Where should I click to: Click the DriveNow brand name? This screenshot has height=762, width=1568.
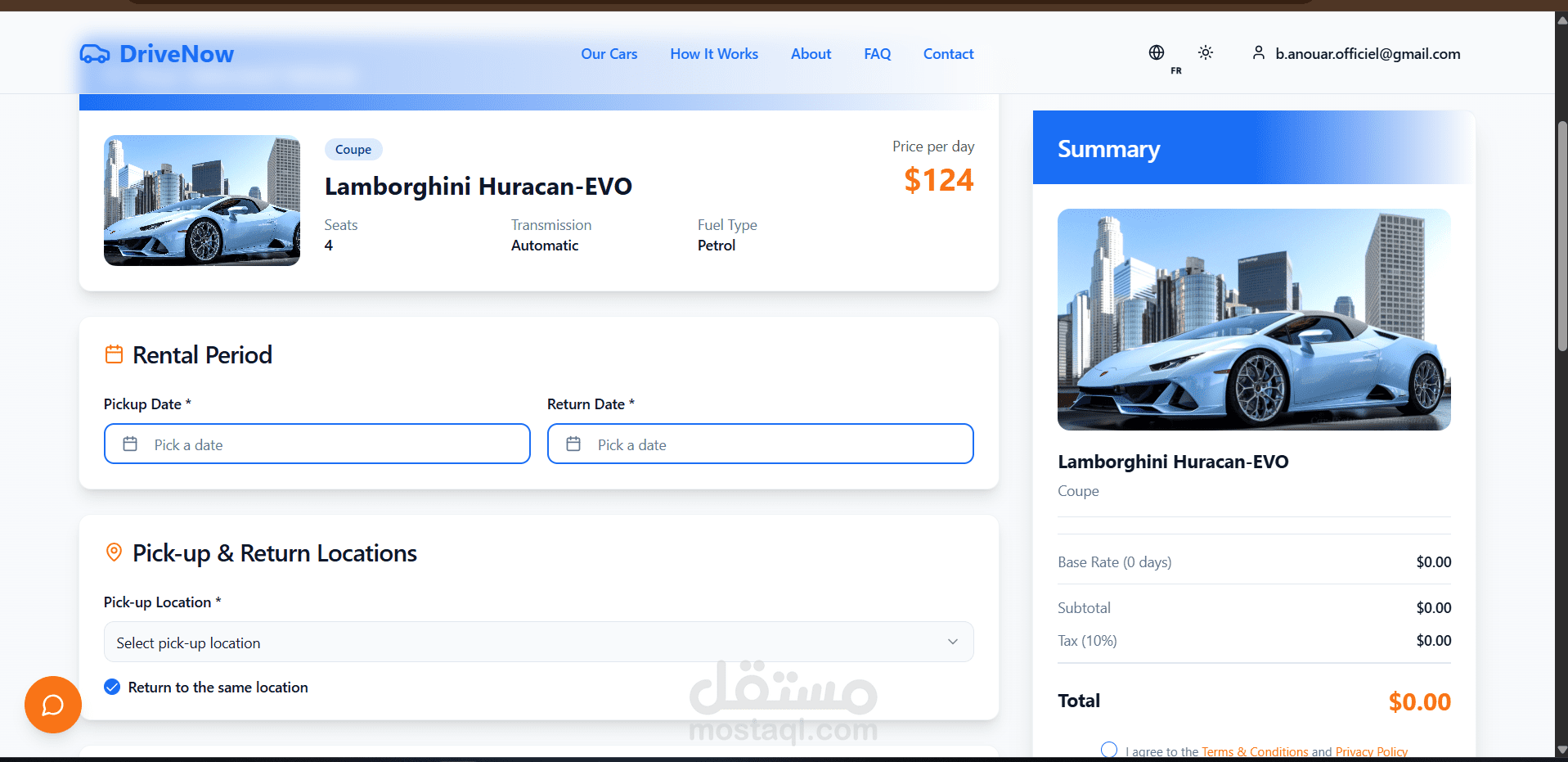[177, 54]
